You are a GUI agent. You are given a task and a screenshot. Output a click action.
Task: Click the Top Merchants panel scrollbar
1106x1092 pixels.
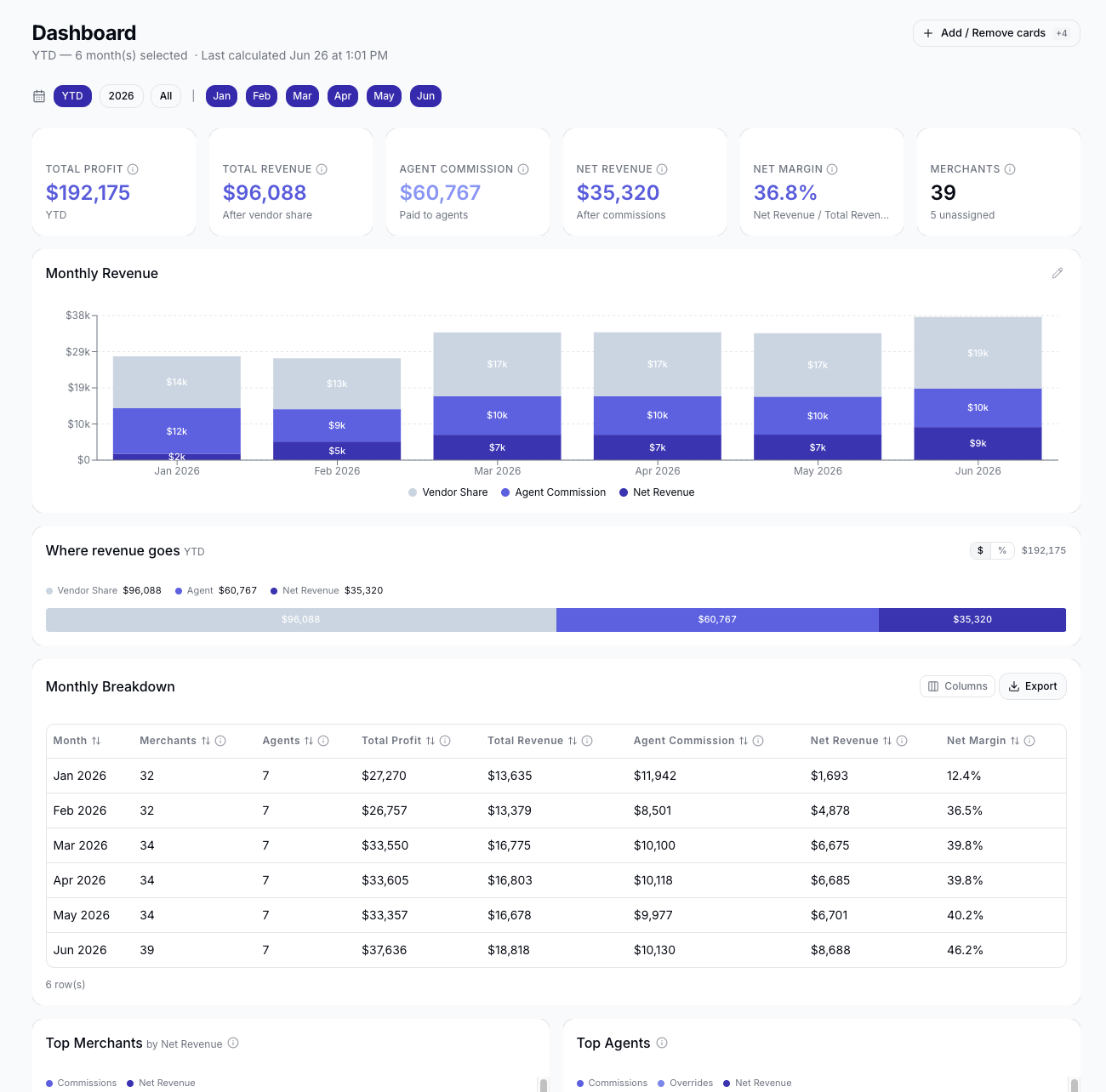(x=543, y=1085)
